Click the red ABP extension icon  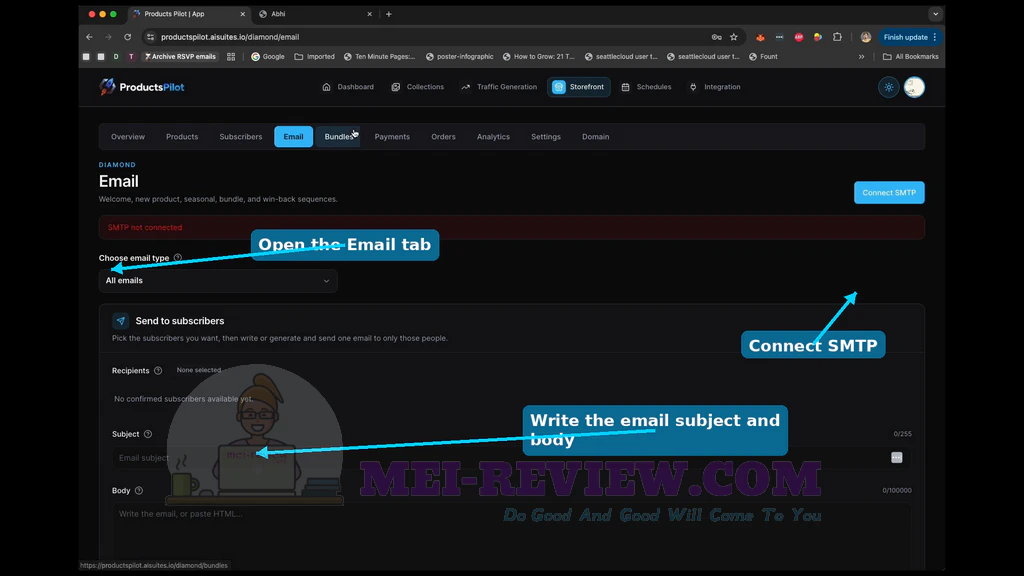pyautogui.click(x=799, y=37)
